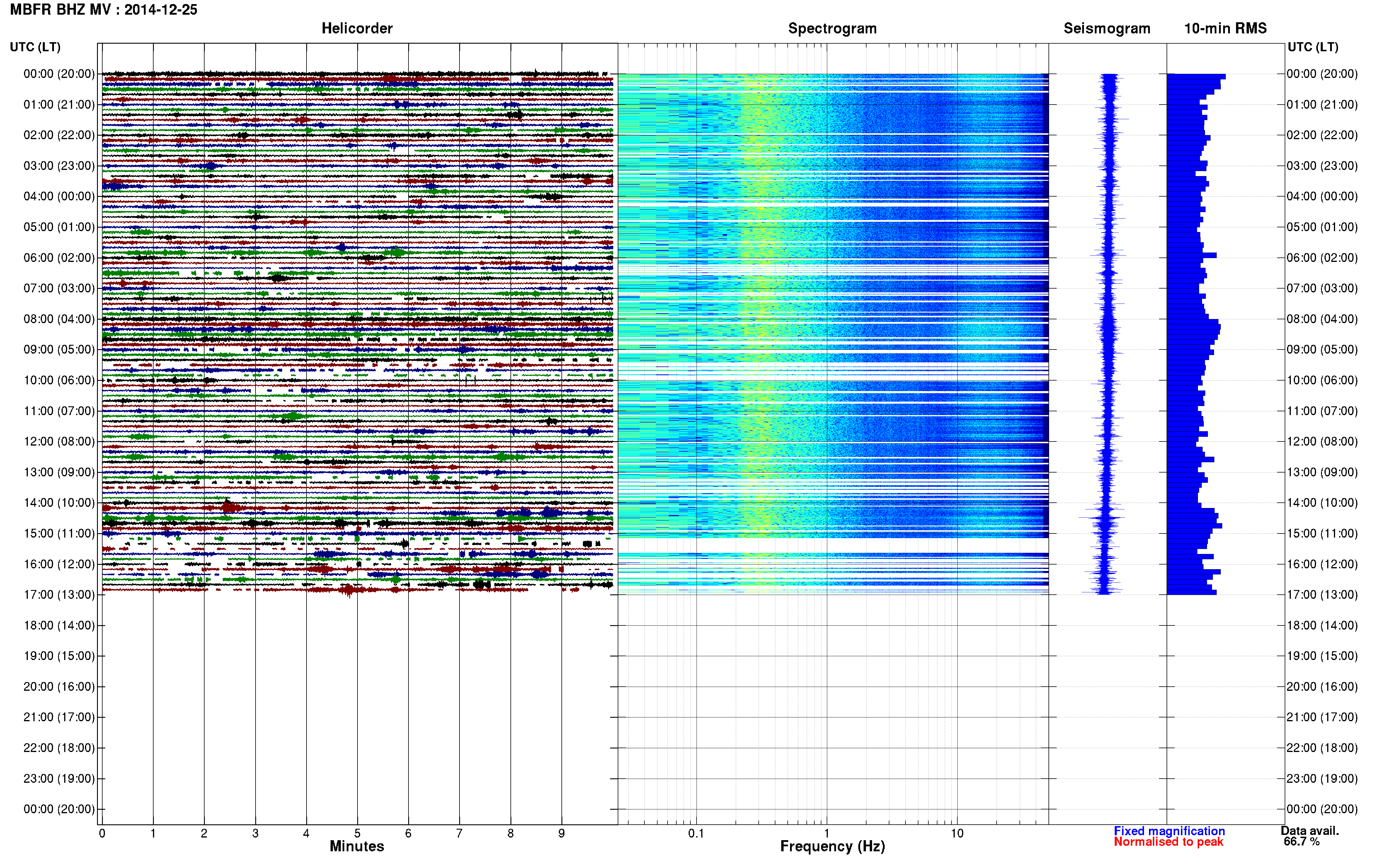The height and width of the screenshot is (868, 1389).
Task: Click the blue 'Fixed magnification' legend text
Action: pyautogui.click(x=1169, y=831)
